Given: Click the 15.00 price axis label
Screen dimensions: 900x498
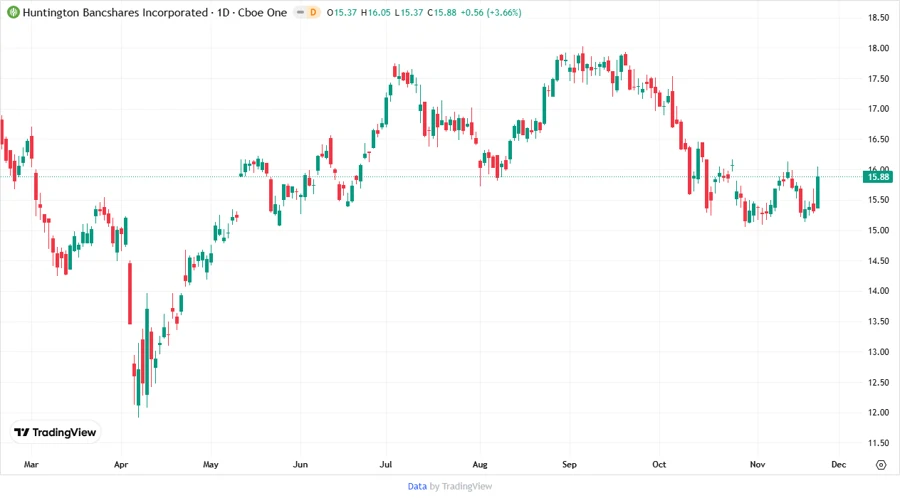Looking at the screenshot, I should pyautogui.click(x=878, y=230).
